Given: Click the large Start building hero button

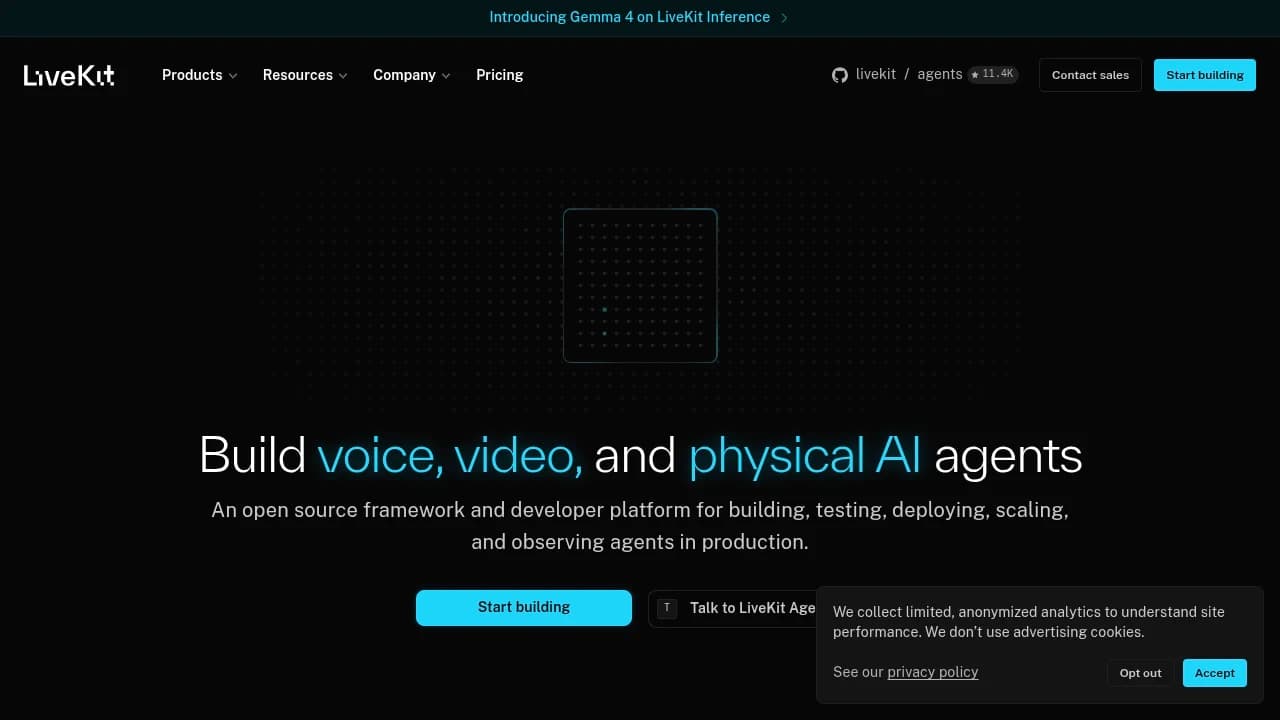Looking at the screenshot, I should click(524, 608).
